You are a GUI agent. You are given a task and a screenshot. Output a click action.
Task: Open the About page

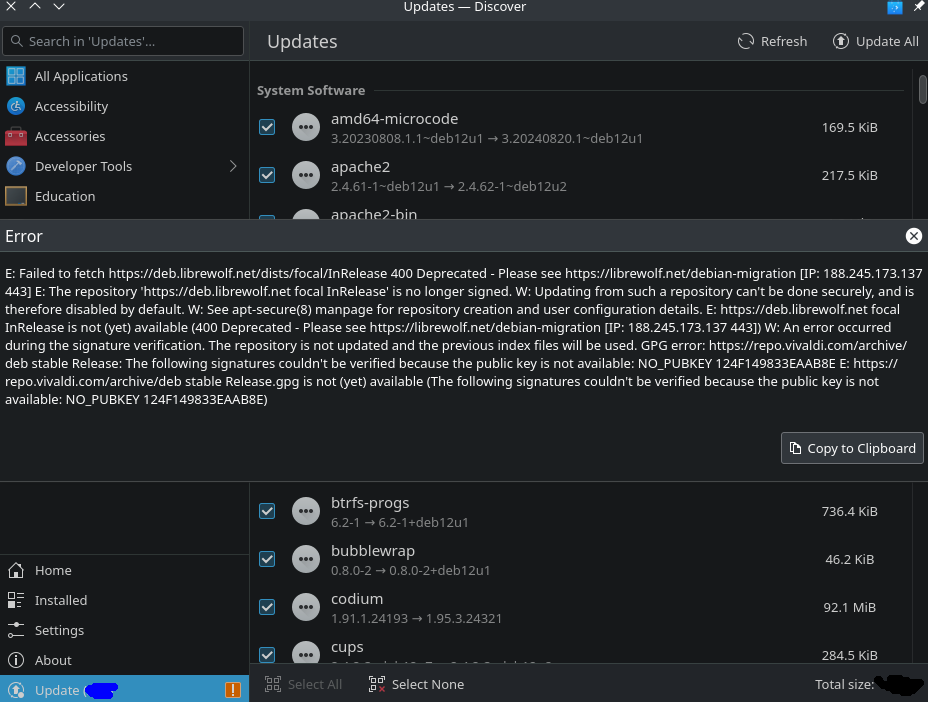coord(124,661)
